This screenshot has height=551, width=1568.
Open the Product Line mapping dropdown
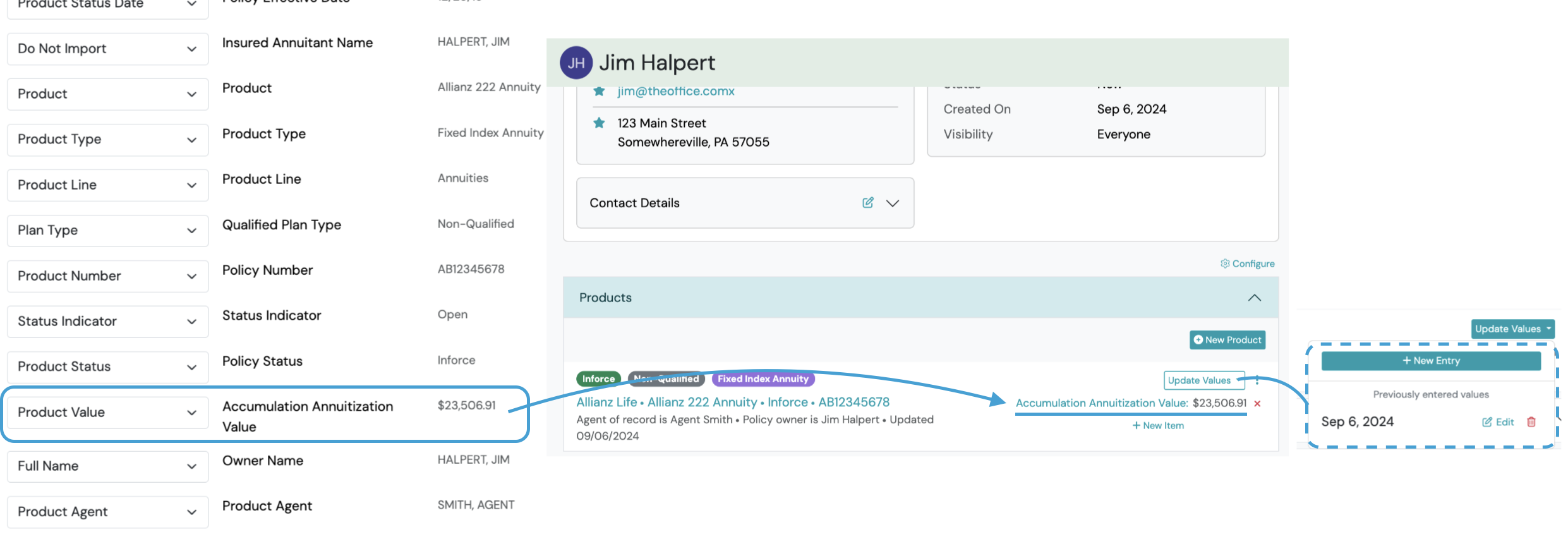pyautogui.click(x=107, y=185)
